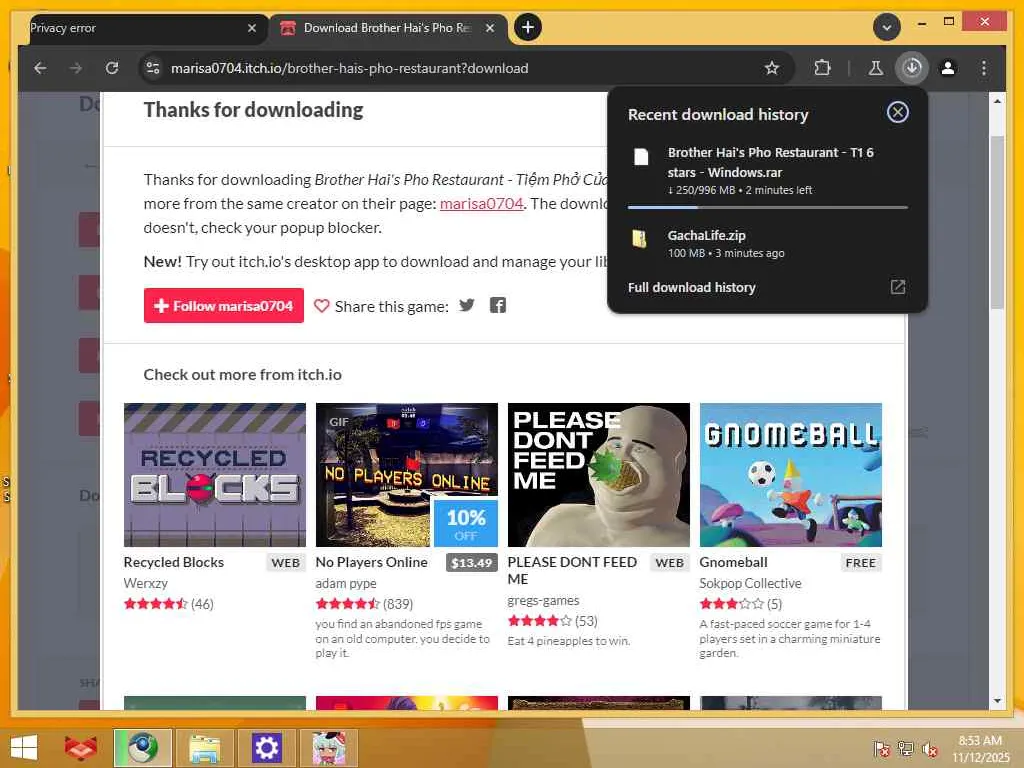Follow marisa0704 button
The height and width of the screenshot is (768, 1024).
pos(223,306)
